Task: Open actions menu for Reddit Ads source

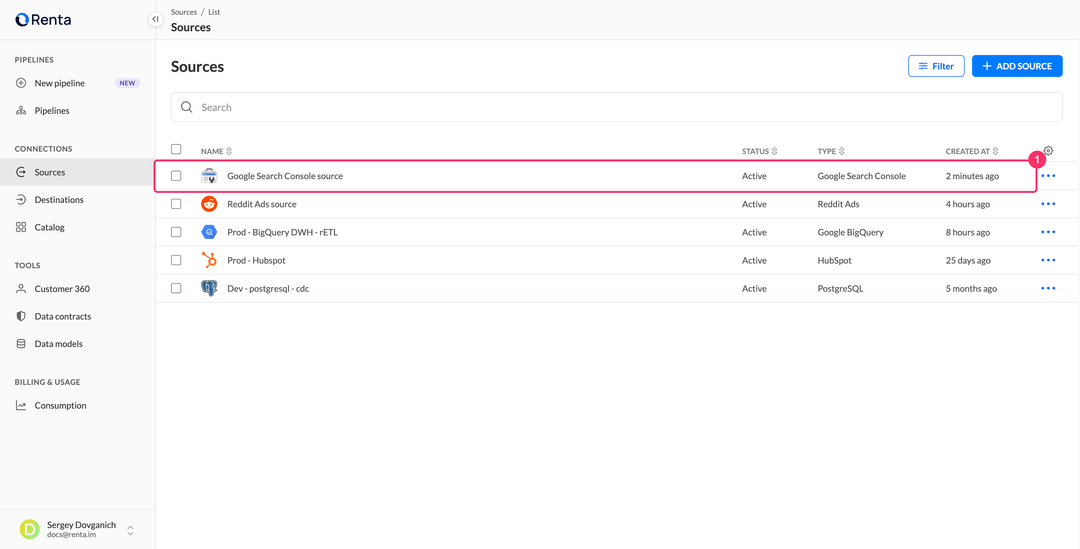Action: (1048, 205)
